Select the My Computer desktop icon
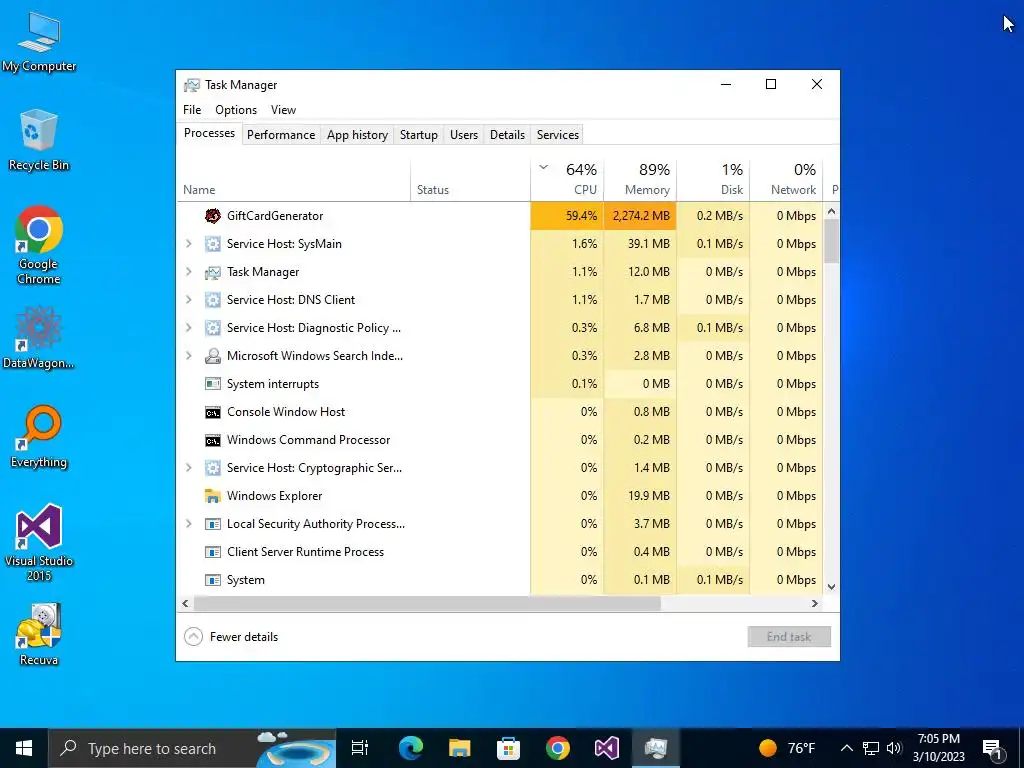The image size is (1024, 768). point(39,41)
